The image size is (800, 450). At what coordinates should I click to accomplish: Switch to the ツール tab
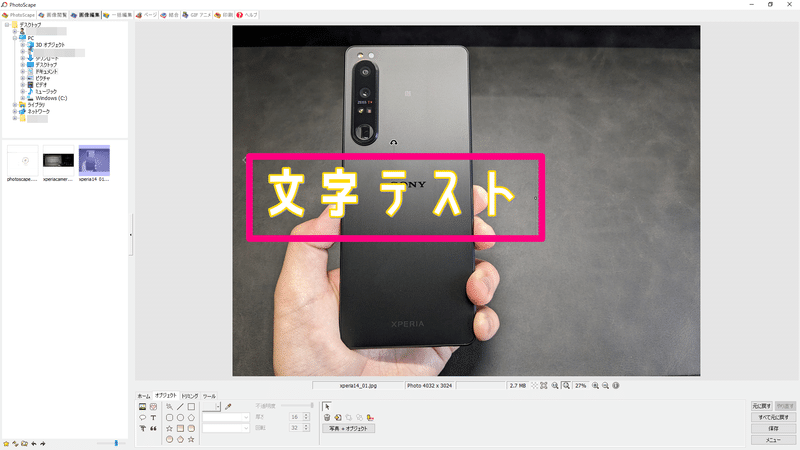click(209, 396)
